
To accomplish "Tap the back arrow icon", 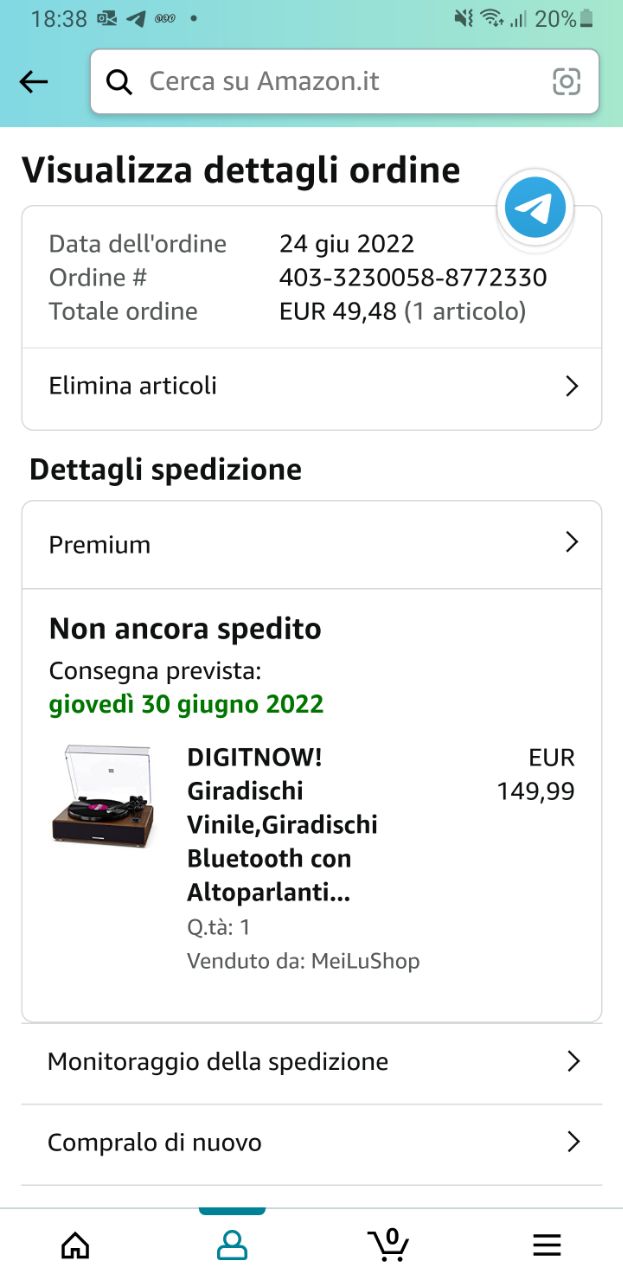I will tap(34, 82).
